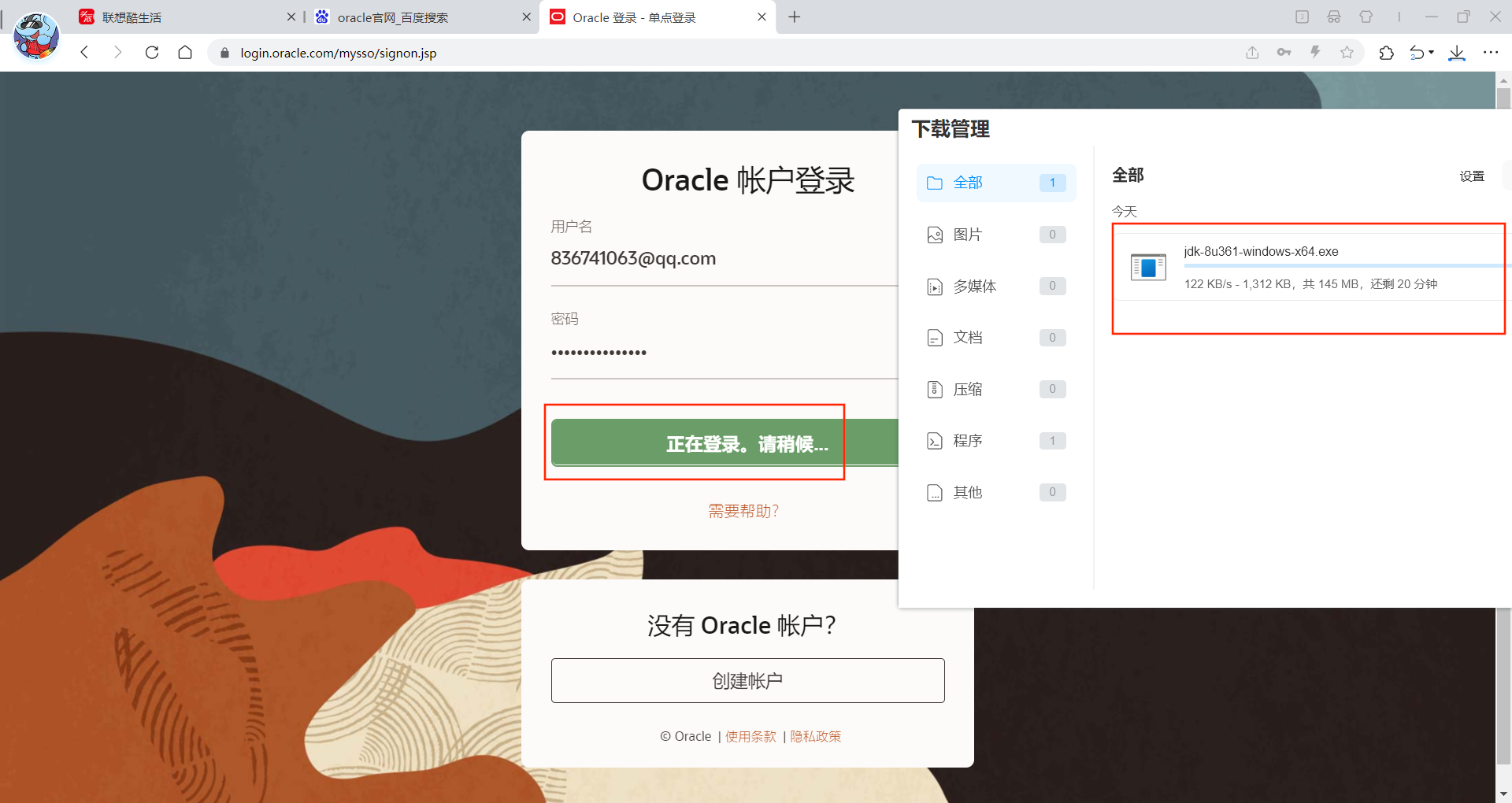This screenshot has height=803, width=1512.
Task: Click the jdk download progress bar
Action: coord(1339,267)
